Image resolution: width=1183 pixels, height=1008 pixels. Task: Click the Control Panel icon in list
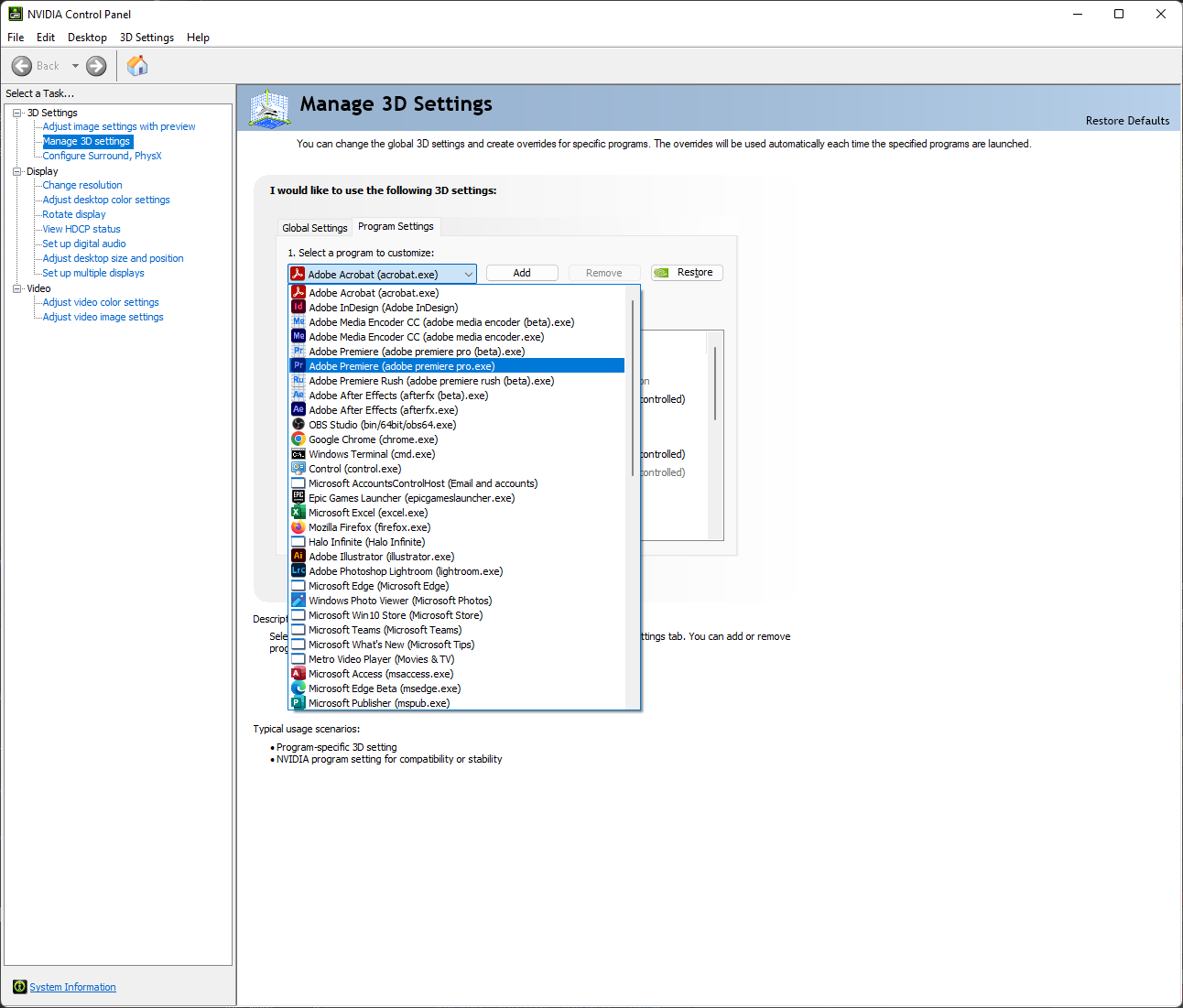(298, 469)
